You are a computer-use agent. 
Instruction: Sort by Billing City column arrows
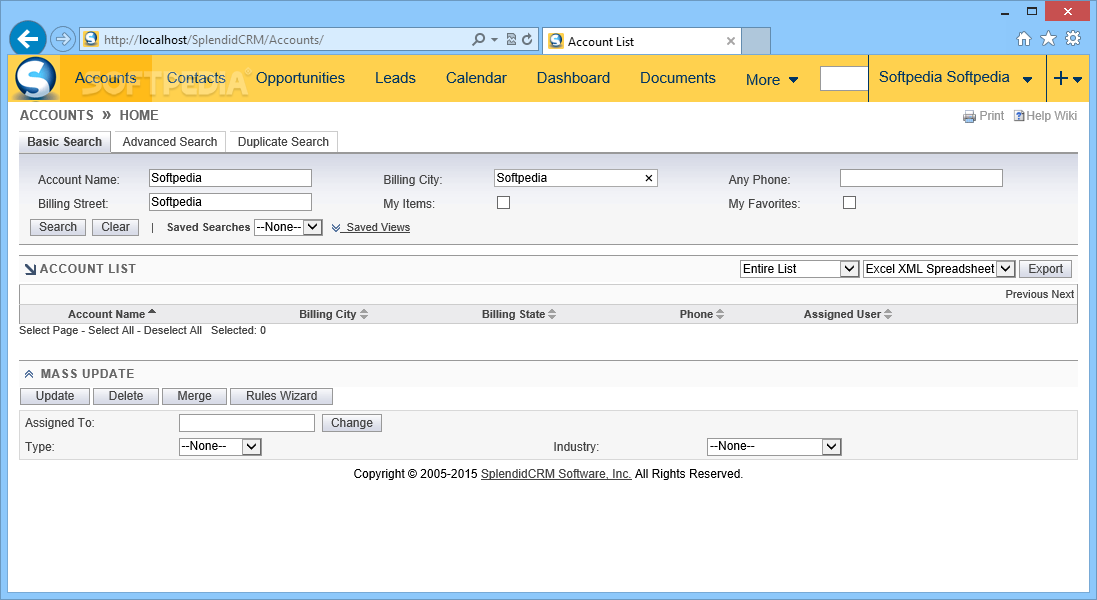click(364, 315)
